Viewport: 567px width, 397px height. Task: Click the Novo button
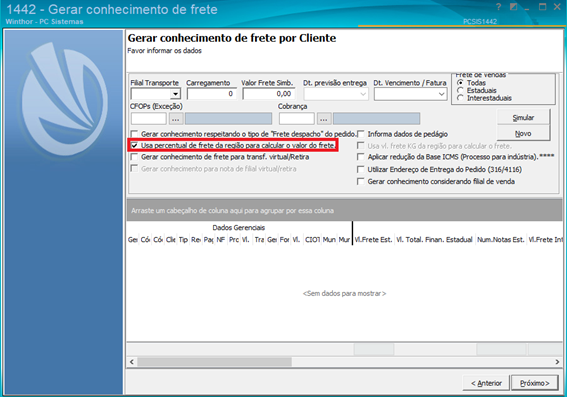[x=523, y=133]
